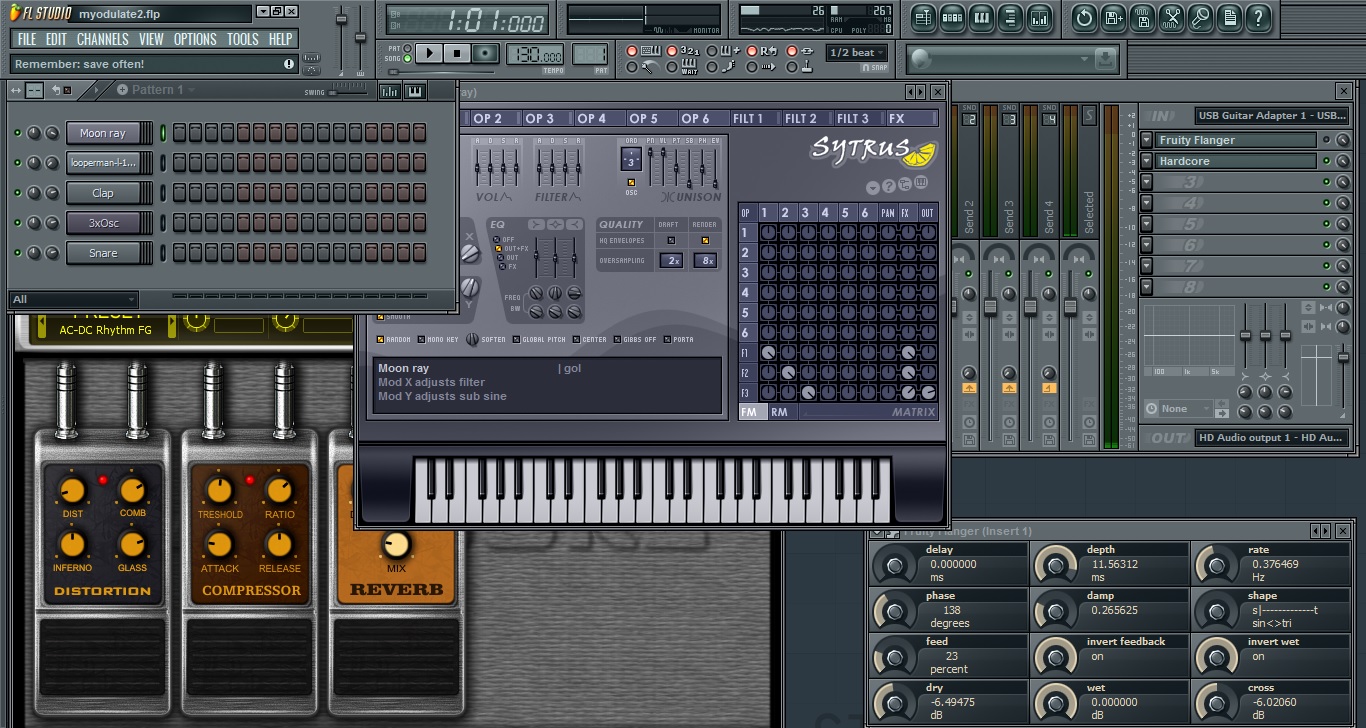
Task: Open the OPTIONS menu
Action: [195, 39]
